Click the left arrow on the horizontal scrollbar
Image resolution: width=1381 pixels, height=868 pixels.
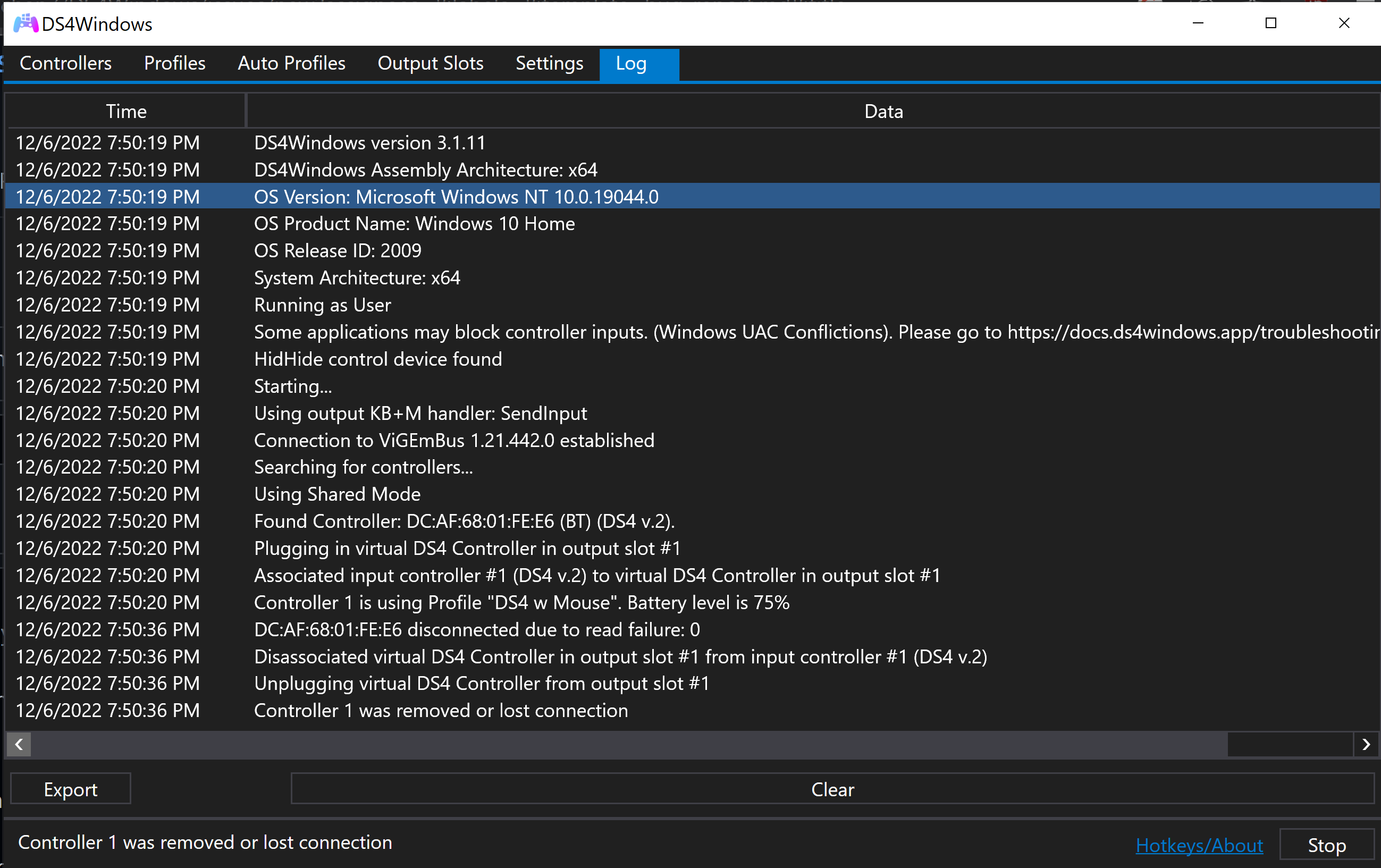[x=19, y=744]
